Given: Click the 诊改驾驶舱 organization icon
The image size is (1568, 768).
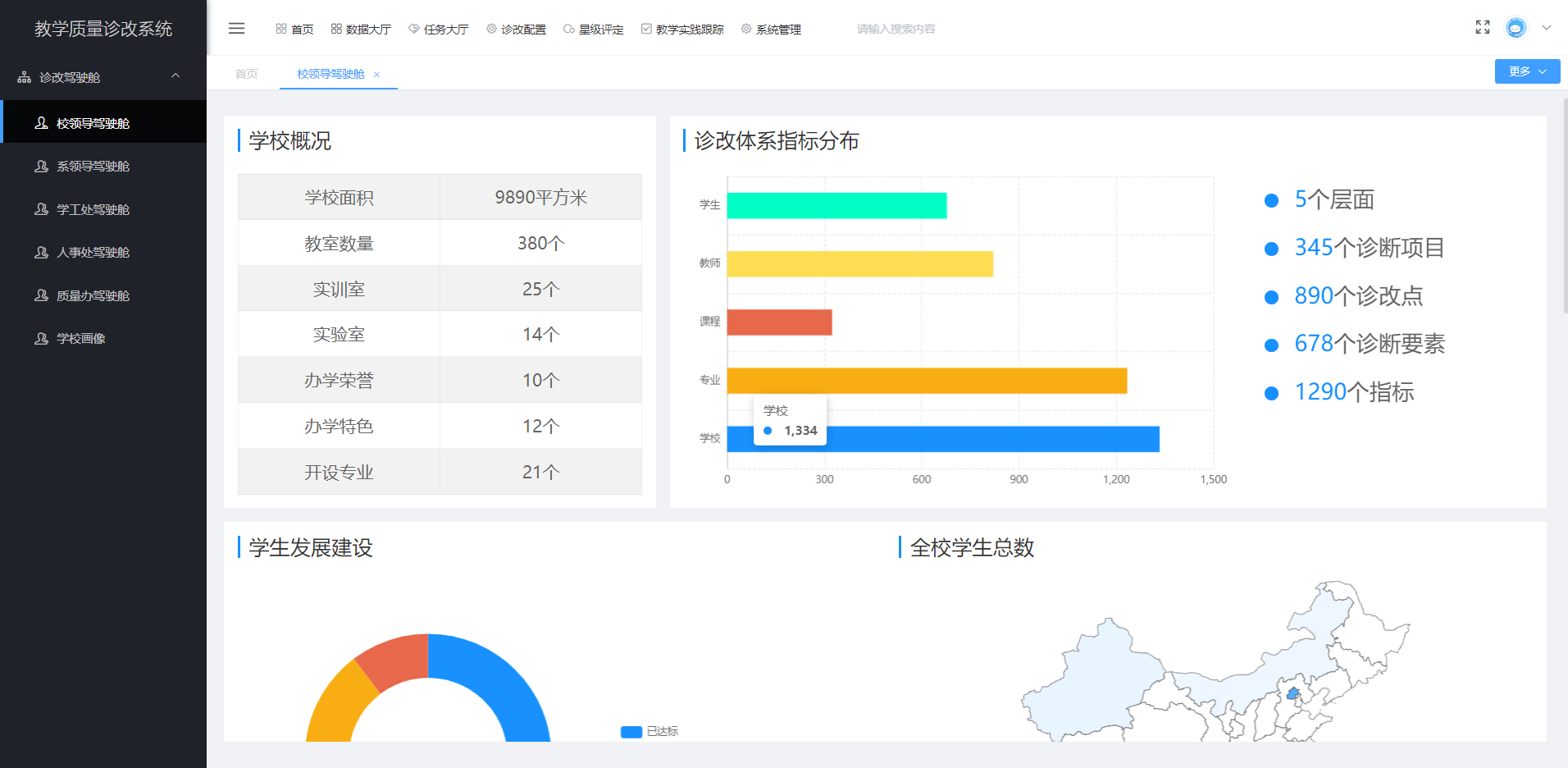Looking at the screenshot, I should [25, 77].
